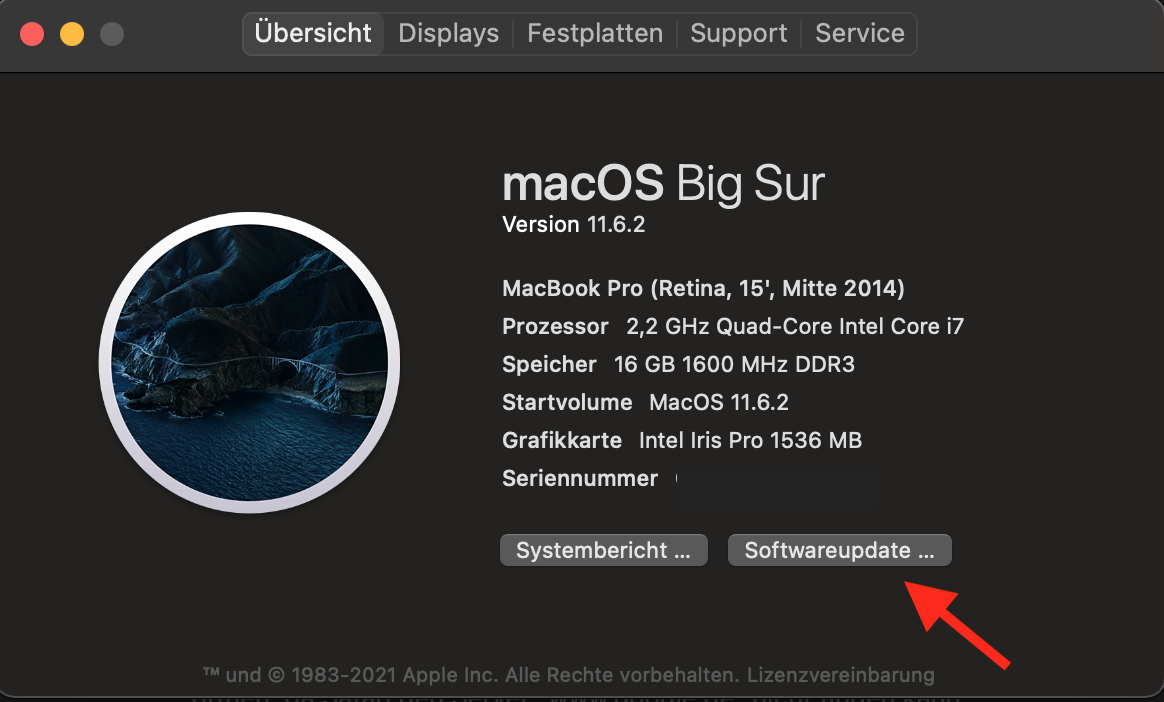Minimize window with the yellow button
Viewport: 1164px width, 702px height.
tap(72, 33)
